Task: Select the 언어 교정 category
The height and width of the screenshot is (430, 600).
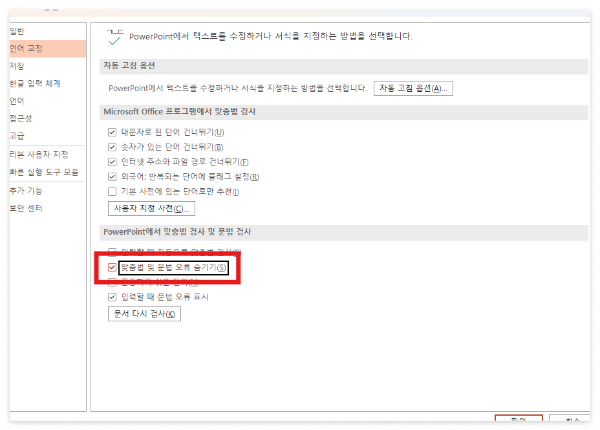Action: coord(48,49)
